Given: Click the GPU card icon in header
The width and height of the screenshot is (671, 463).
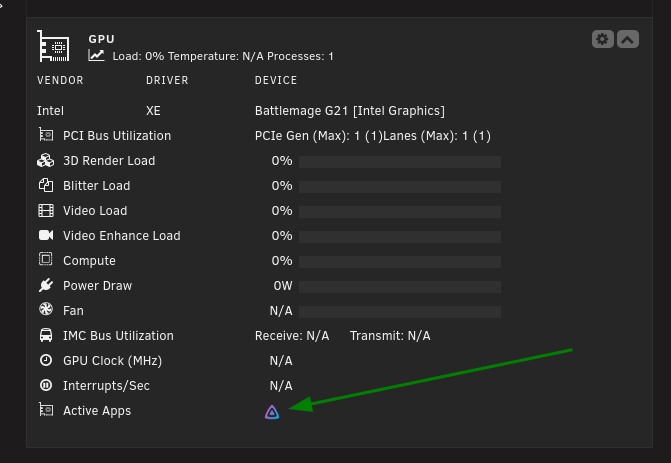Looking at the screenshot, I should [53, 46].
